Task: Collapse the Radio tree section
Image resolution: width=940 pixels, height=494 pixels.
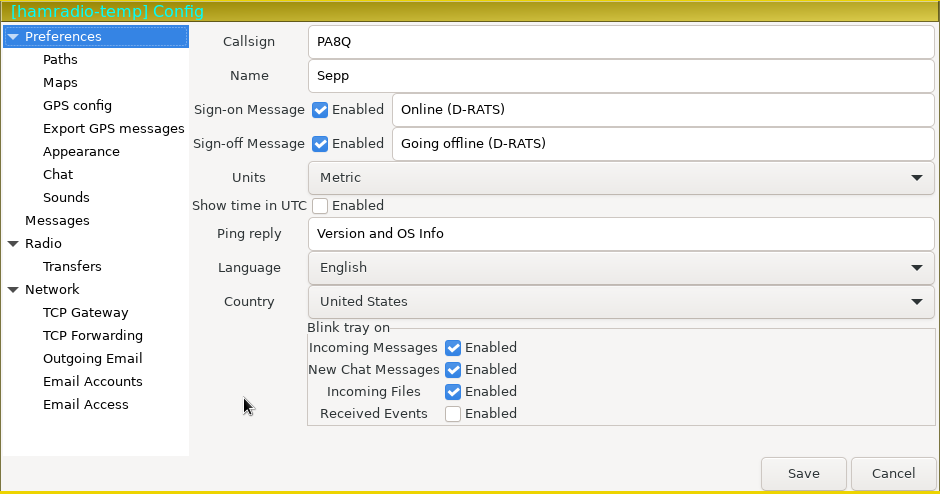Action: [12, 244]
